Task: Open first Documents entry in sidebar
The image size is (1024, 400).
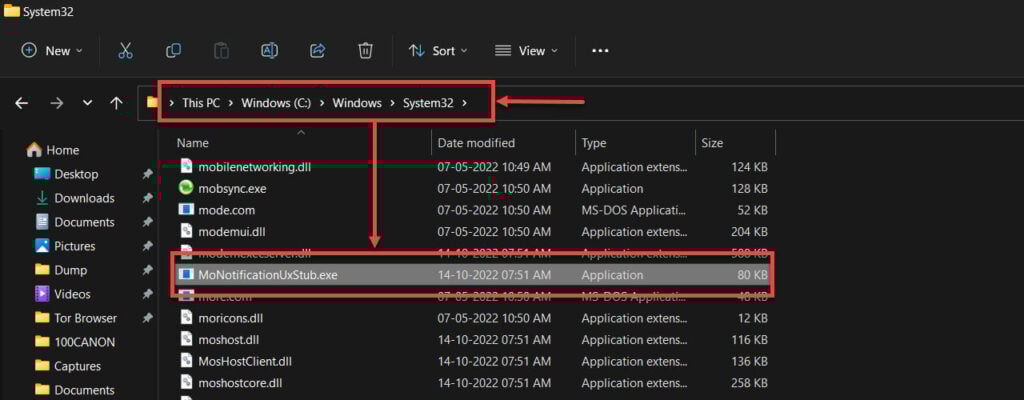Action: pos(84,222)
